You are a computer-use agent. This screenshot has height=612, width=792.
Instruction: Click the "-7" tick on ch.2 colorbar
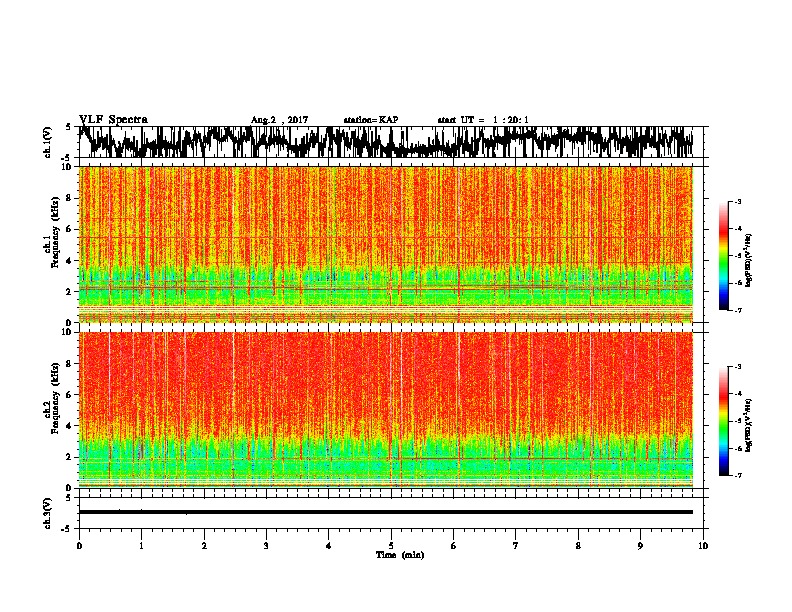(737, 475)
